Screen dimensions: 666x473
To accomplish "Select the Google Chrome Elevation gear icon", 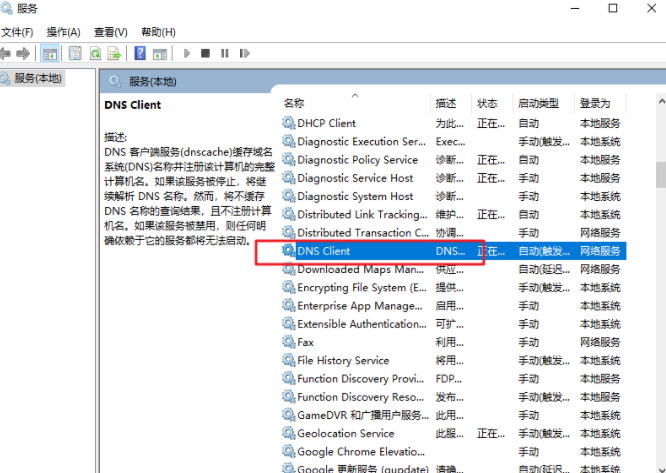I will pos(289,452).
